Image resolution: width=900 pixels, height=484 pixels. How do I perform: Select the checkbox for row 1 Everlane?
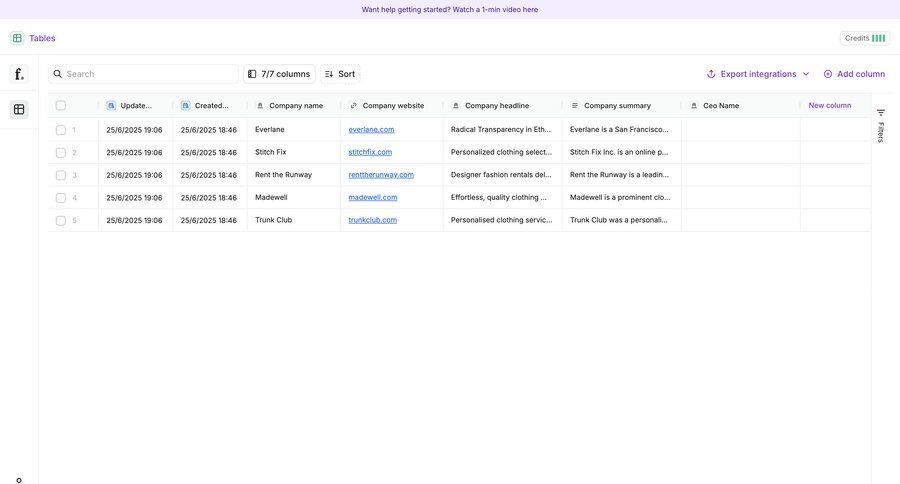point(61,130)
